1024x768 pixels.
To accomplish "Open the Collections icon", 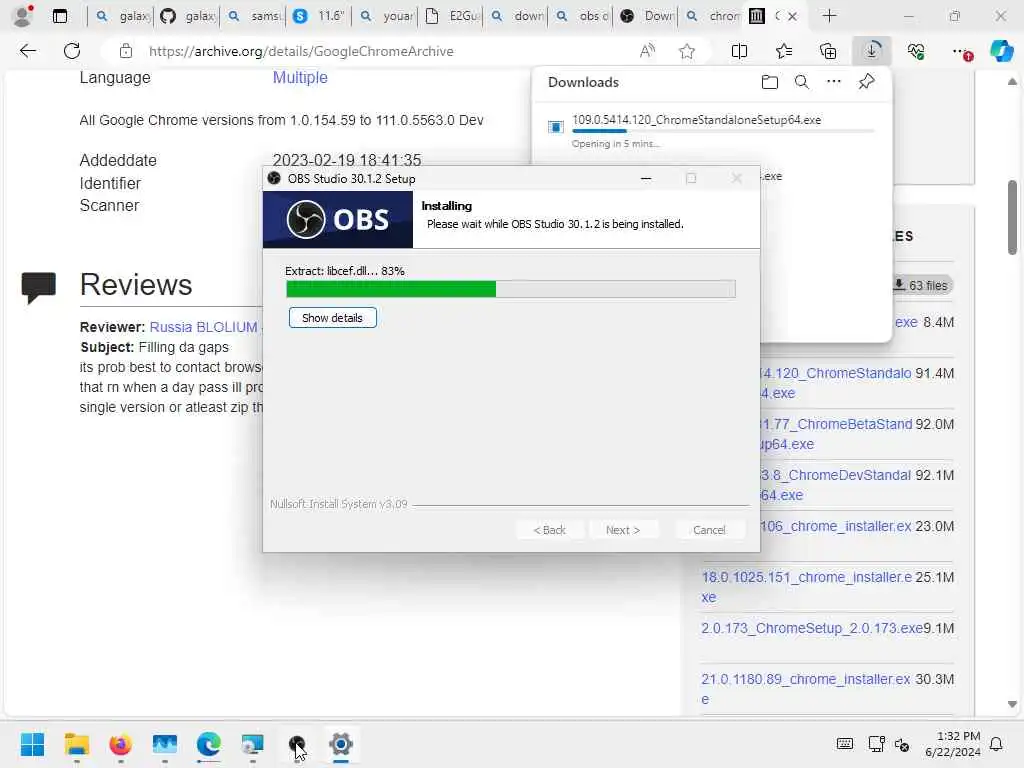I will (828, 51).
